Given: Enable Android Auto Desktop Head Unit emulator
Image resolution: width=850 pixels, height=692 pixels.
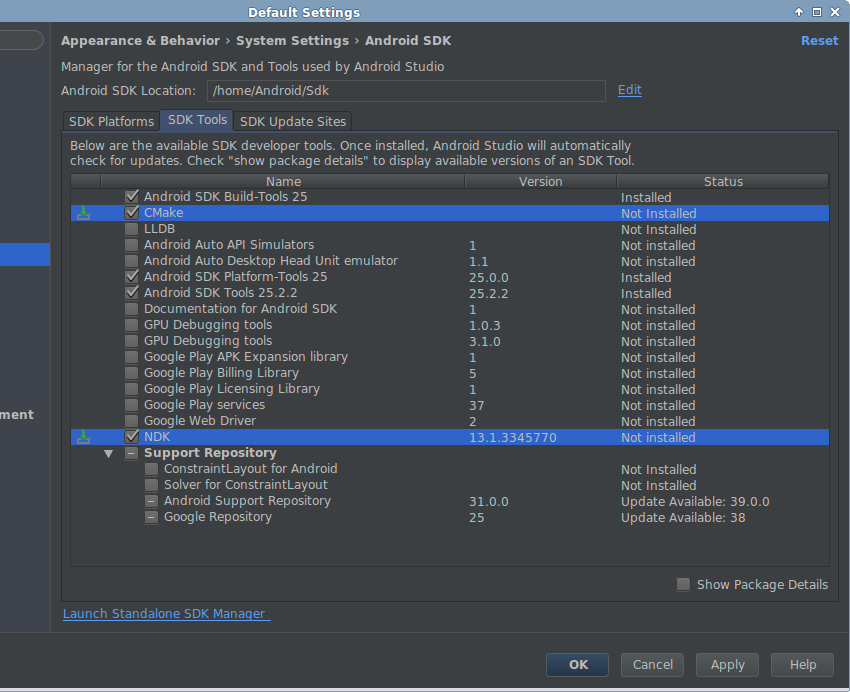Looking at the screenshot, I should 132,261.
